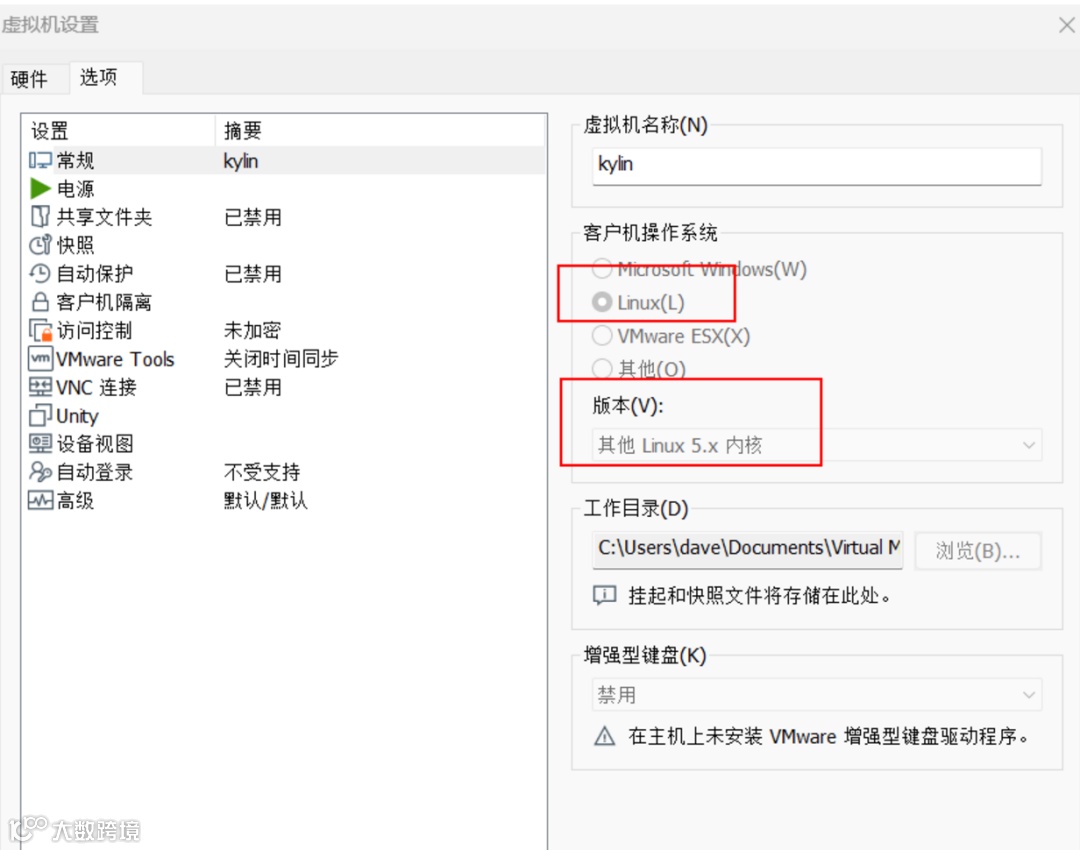1080x850 pixels.
Task: Click the 客户机隔离 padlock icon
Action: (x=40, y=302)
